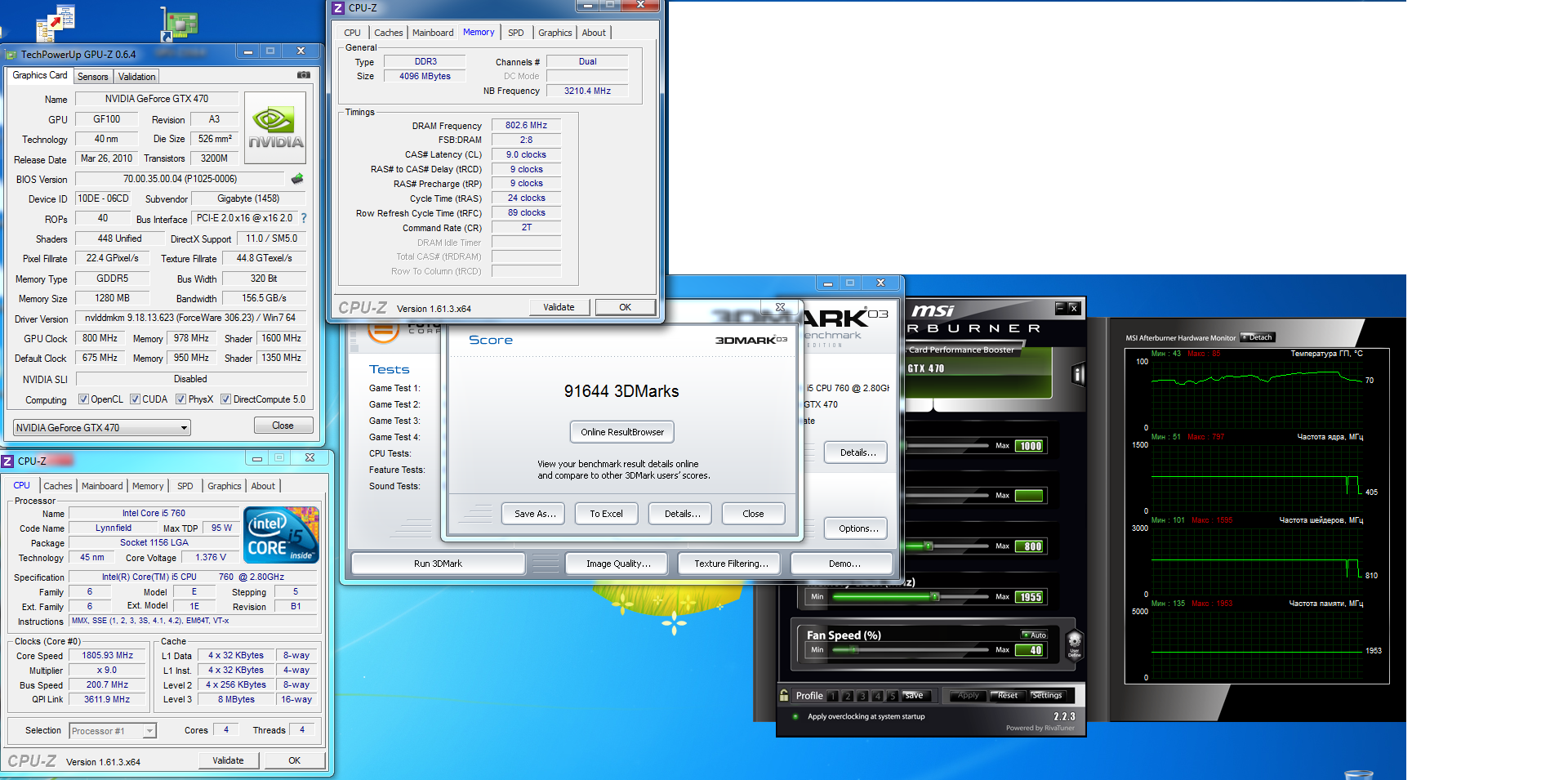This screenshot has height=780, width=1568.
Task: Click the lower CPU-Z window title icon
Action: pos(7,461)
